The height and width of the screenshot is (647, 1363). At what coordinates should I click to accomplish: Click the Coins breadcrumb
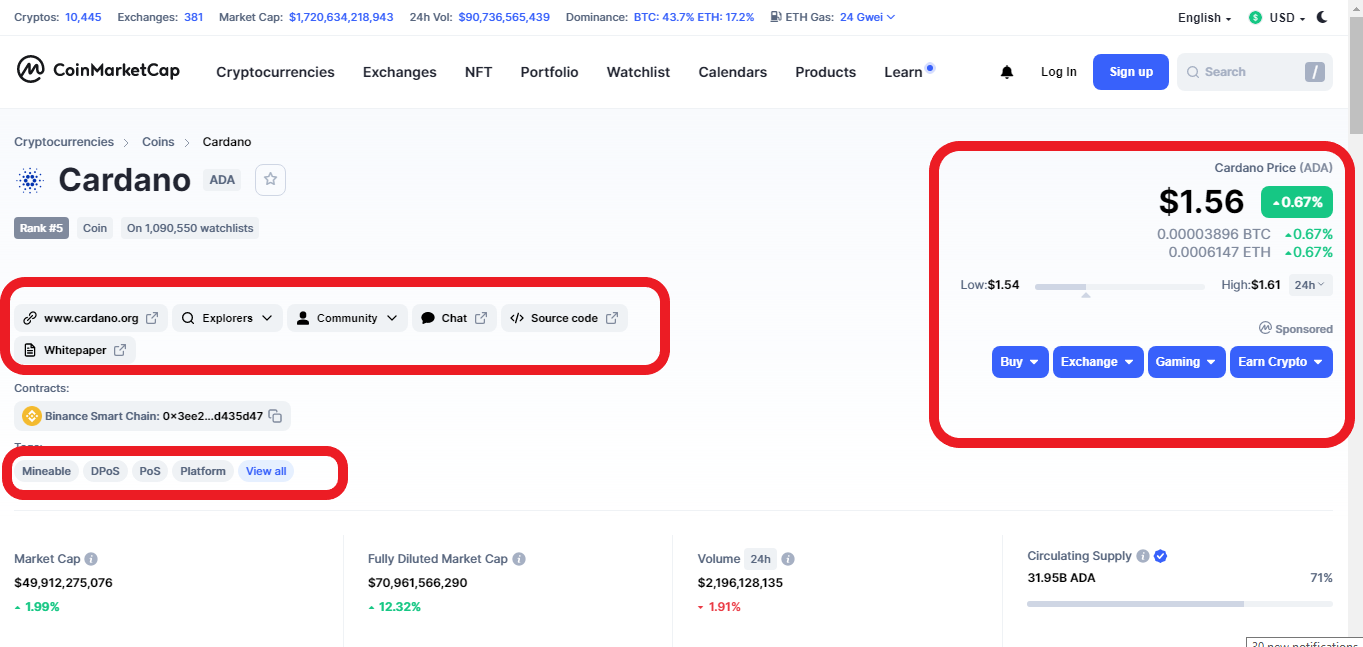(x=158, y=142)
